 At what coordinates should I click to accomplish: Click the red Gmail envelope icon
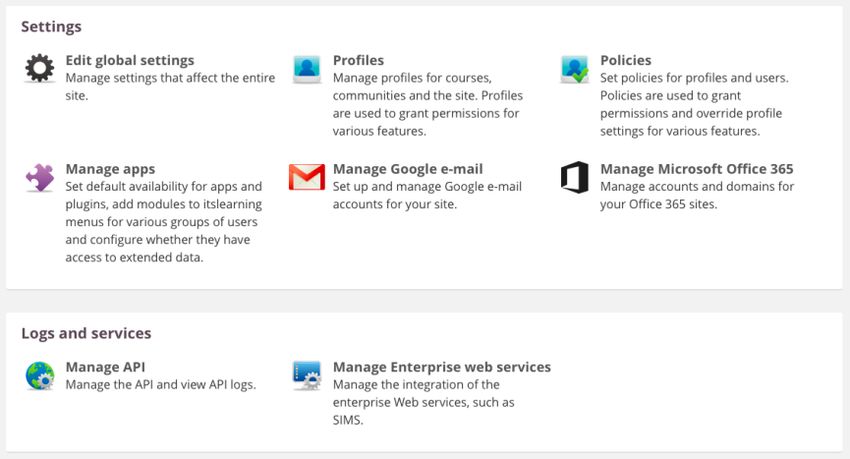click(x=307, y=177)
